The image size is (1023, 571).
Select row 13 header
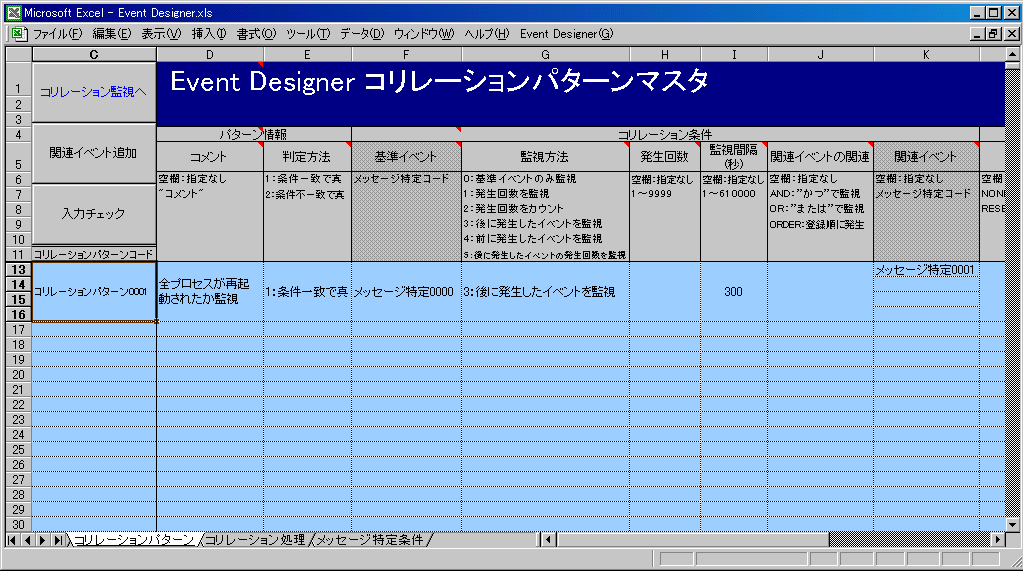(18, 270)
